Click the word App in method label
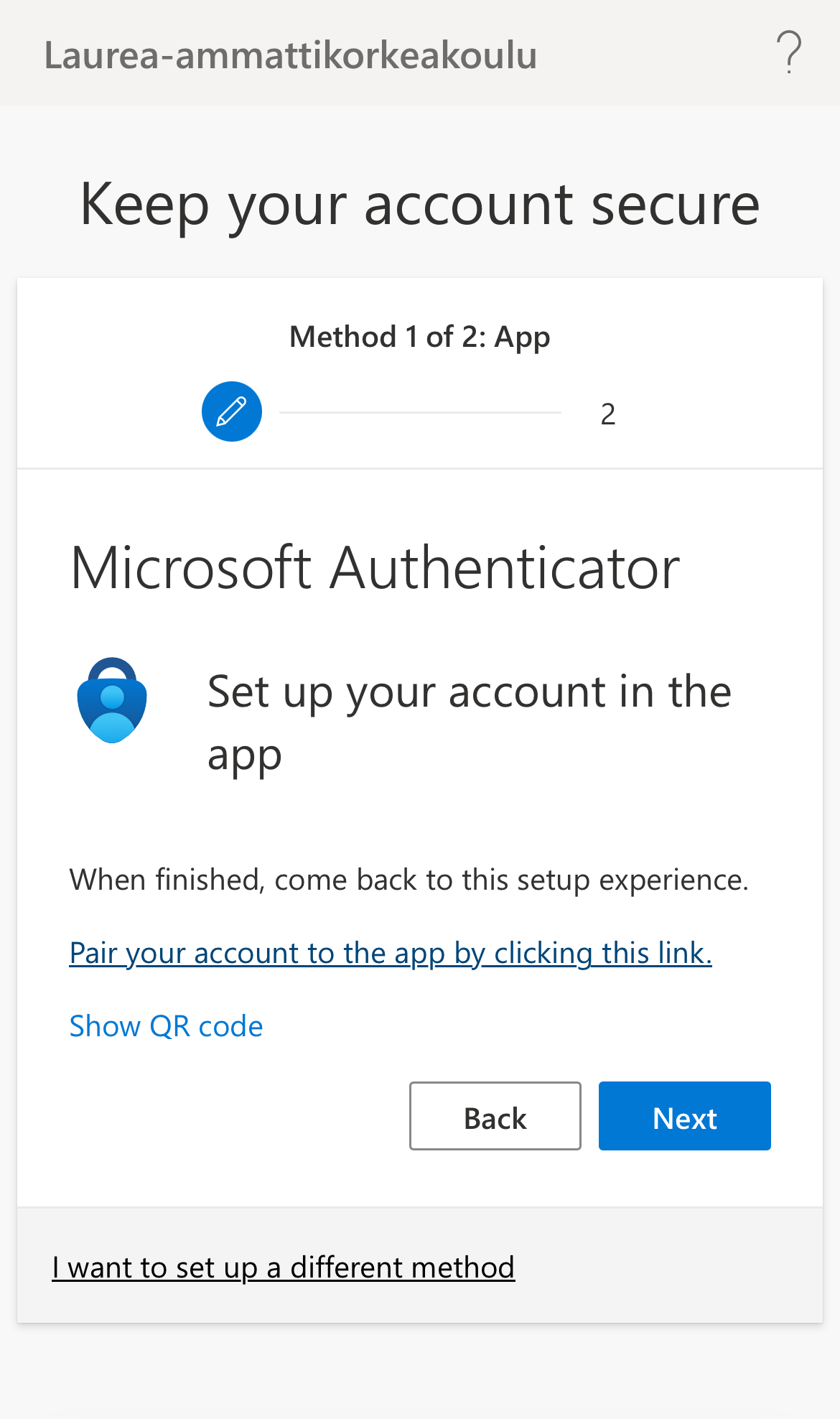The image size is (840, 1419). coord(522,338)
